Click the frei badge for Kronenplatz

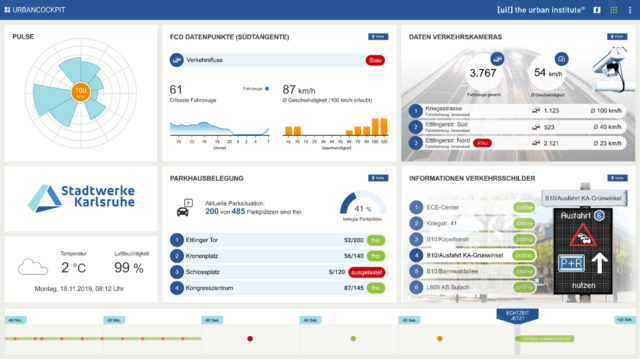tap(376, 256)
